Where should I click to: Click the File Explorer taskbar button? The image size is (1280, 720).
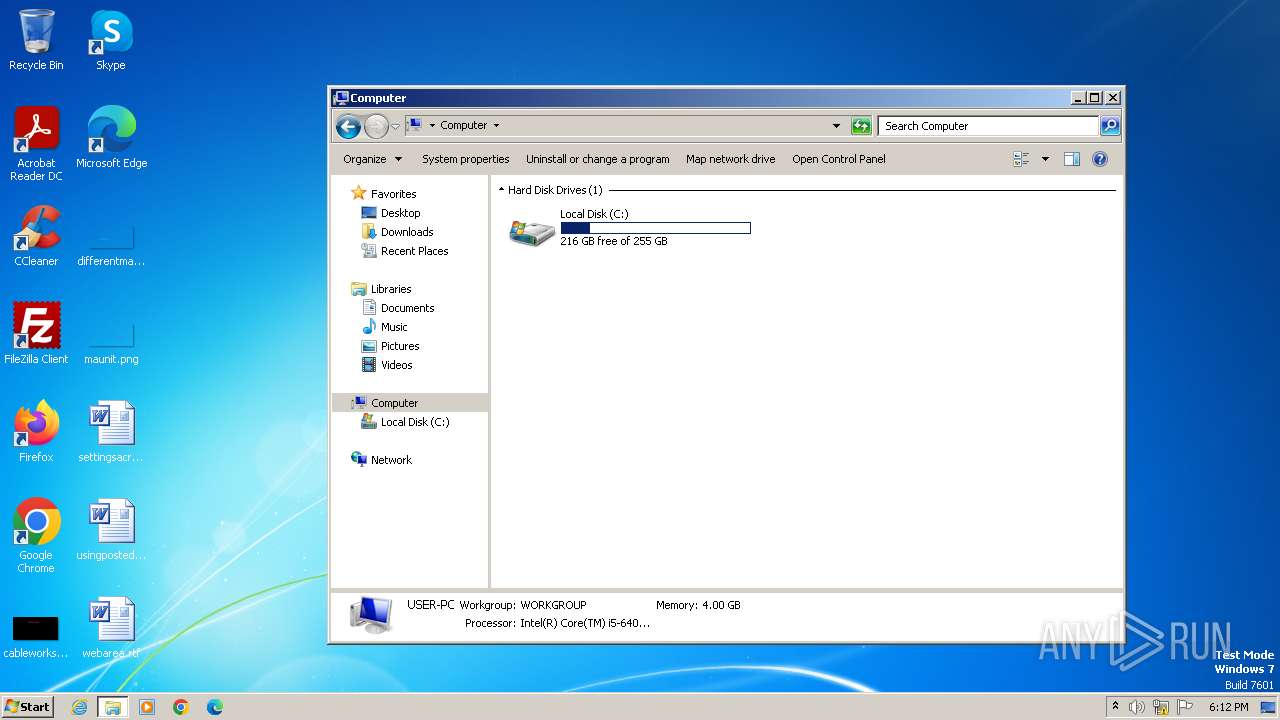(x=113, y=707)
